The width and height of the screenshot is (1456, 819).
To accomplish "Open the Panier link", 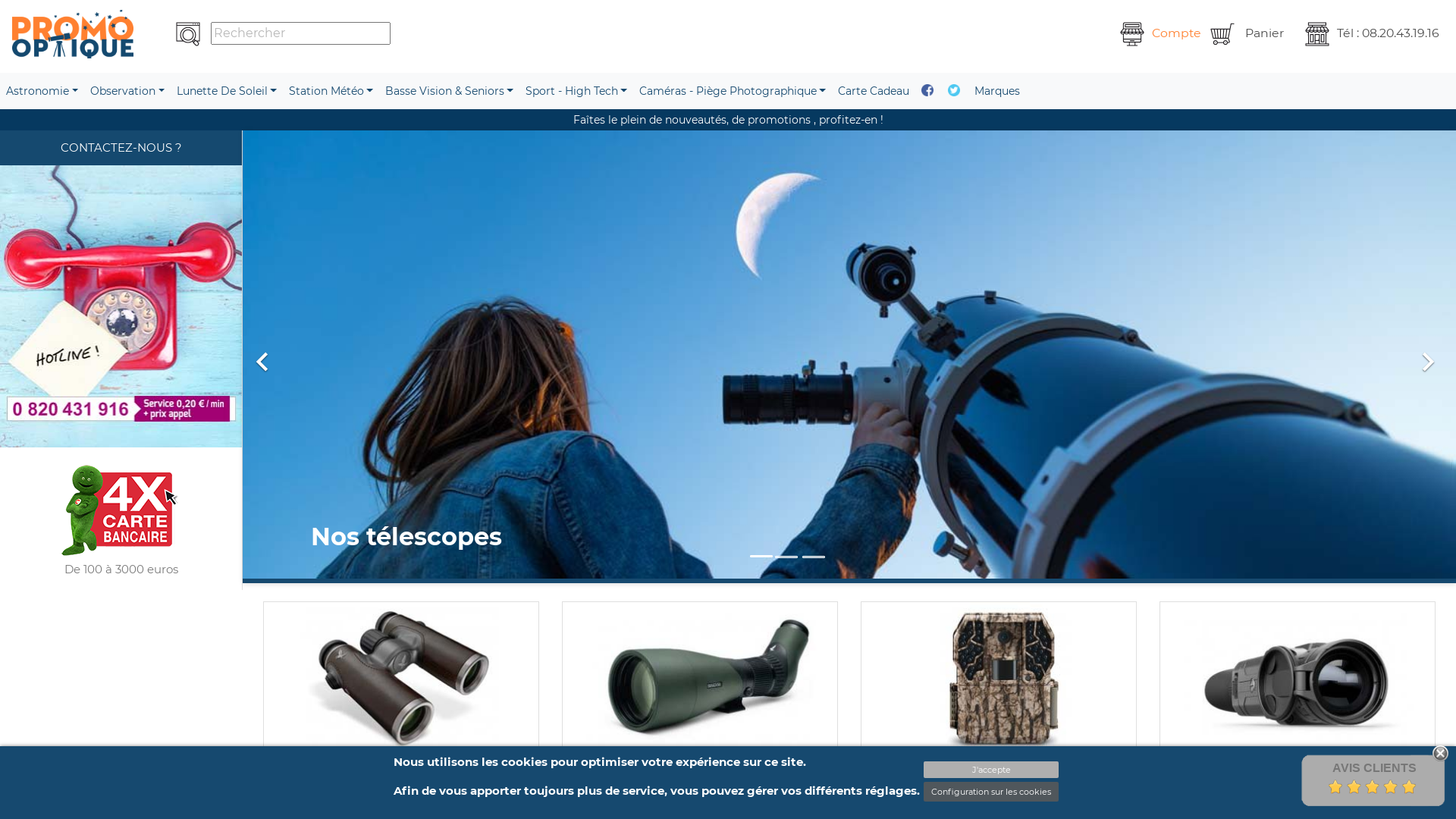I will [1264, 33].
